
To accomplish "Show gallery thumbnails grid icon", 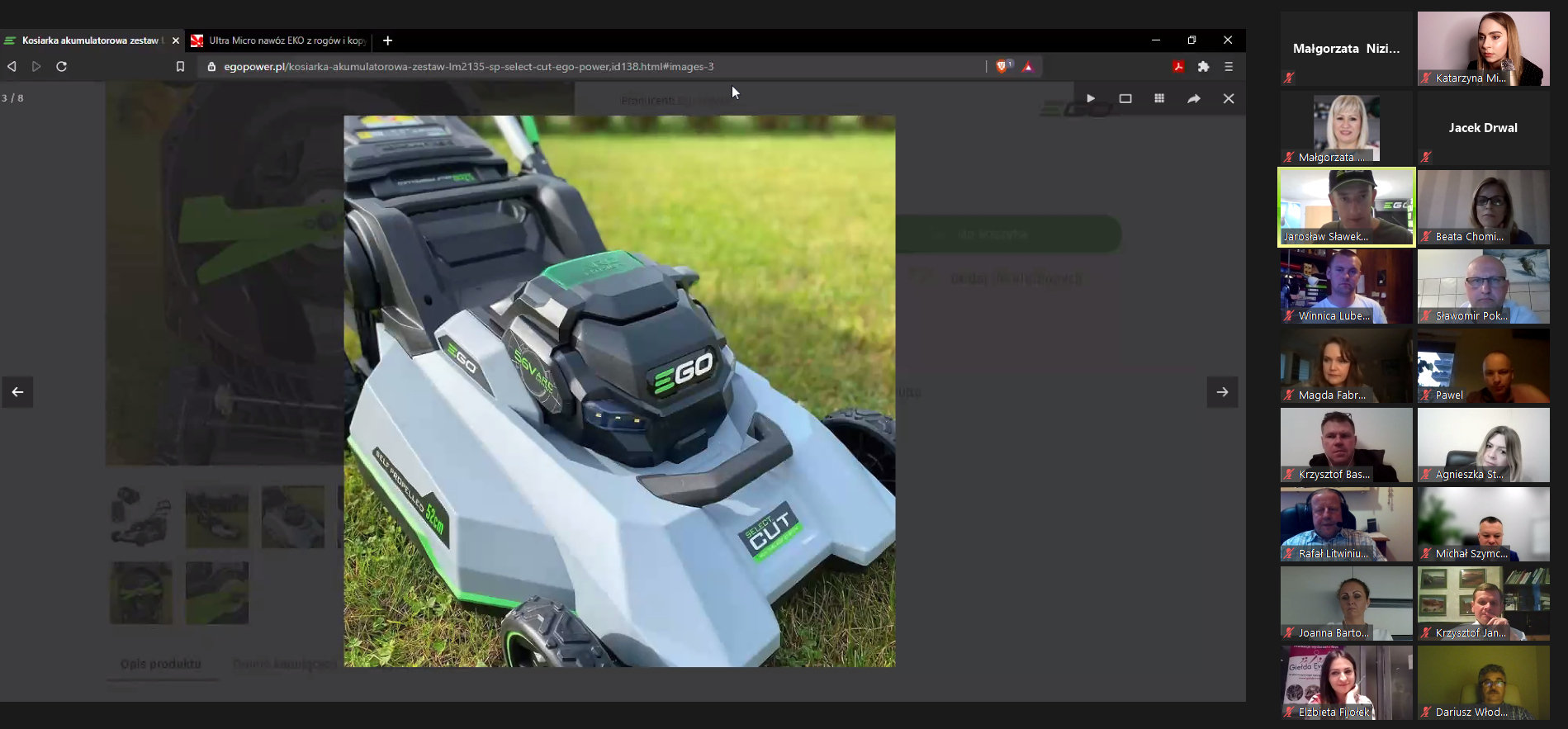I will 1159,98.
